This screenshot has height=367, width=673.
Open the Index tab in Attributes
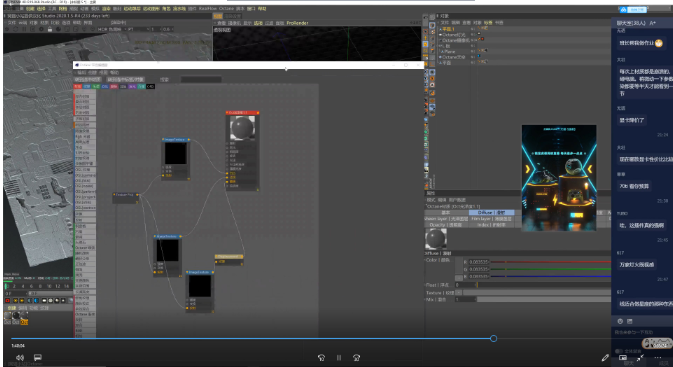point(491,224)
